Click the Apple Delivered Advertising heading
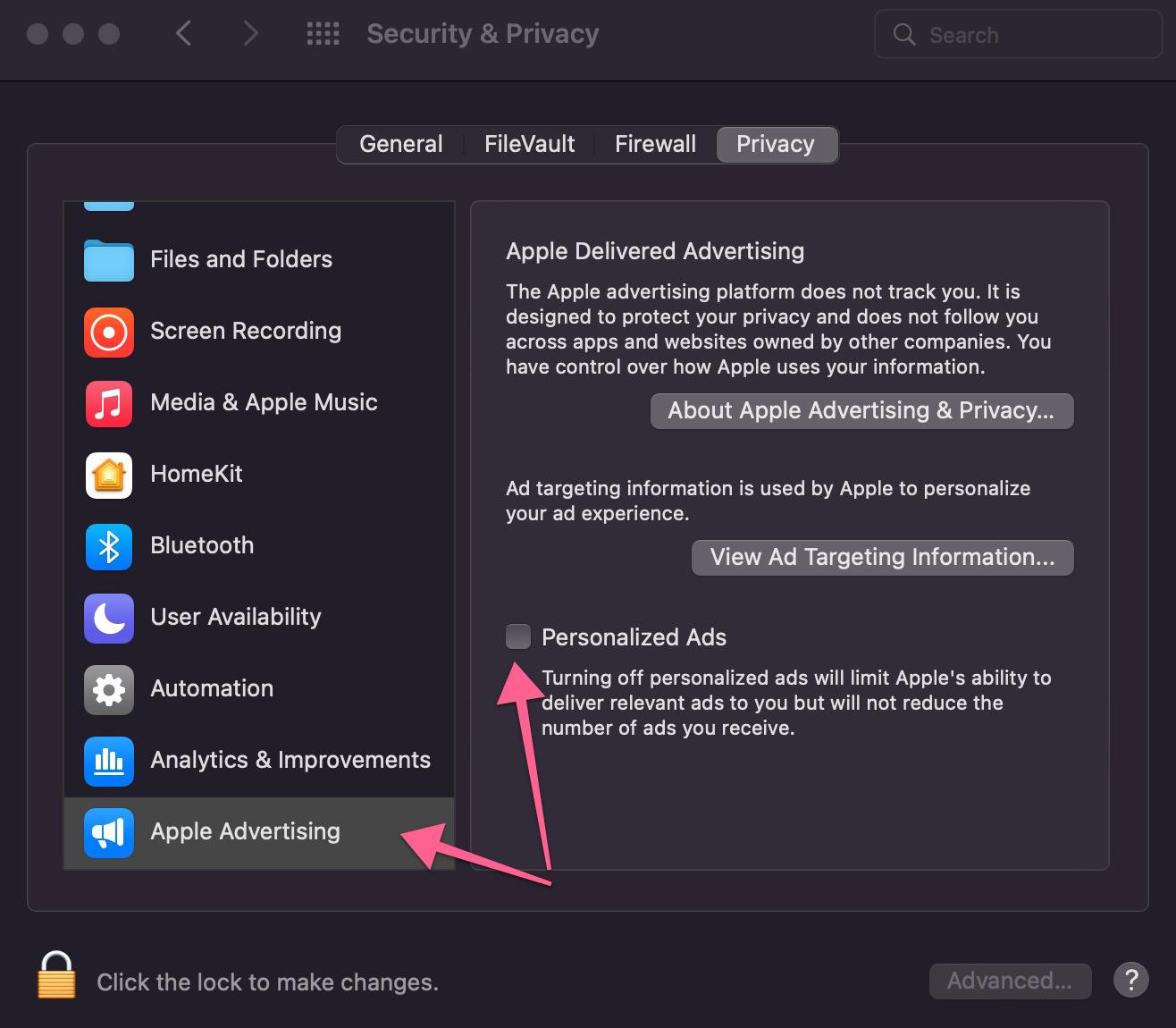1176x1028 pixels. click(655, 251)
